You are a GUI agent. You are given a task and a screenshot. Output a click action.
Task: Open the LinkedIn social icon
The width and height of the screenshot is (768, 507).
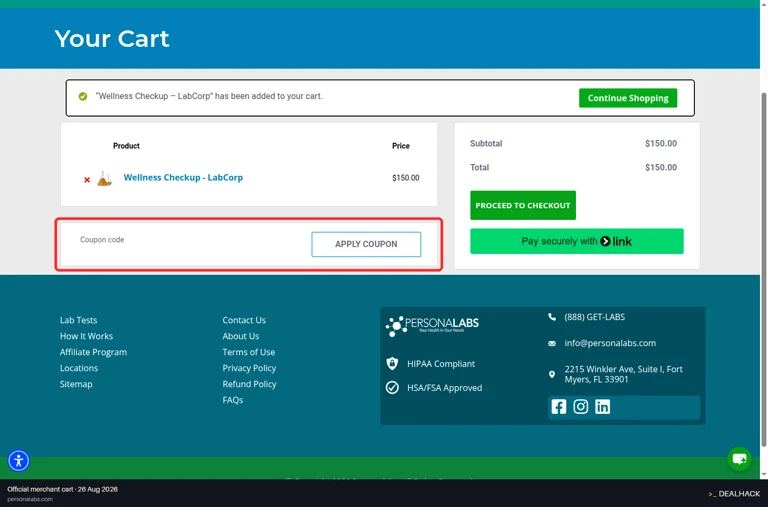coord(602,407)
